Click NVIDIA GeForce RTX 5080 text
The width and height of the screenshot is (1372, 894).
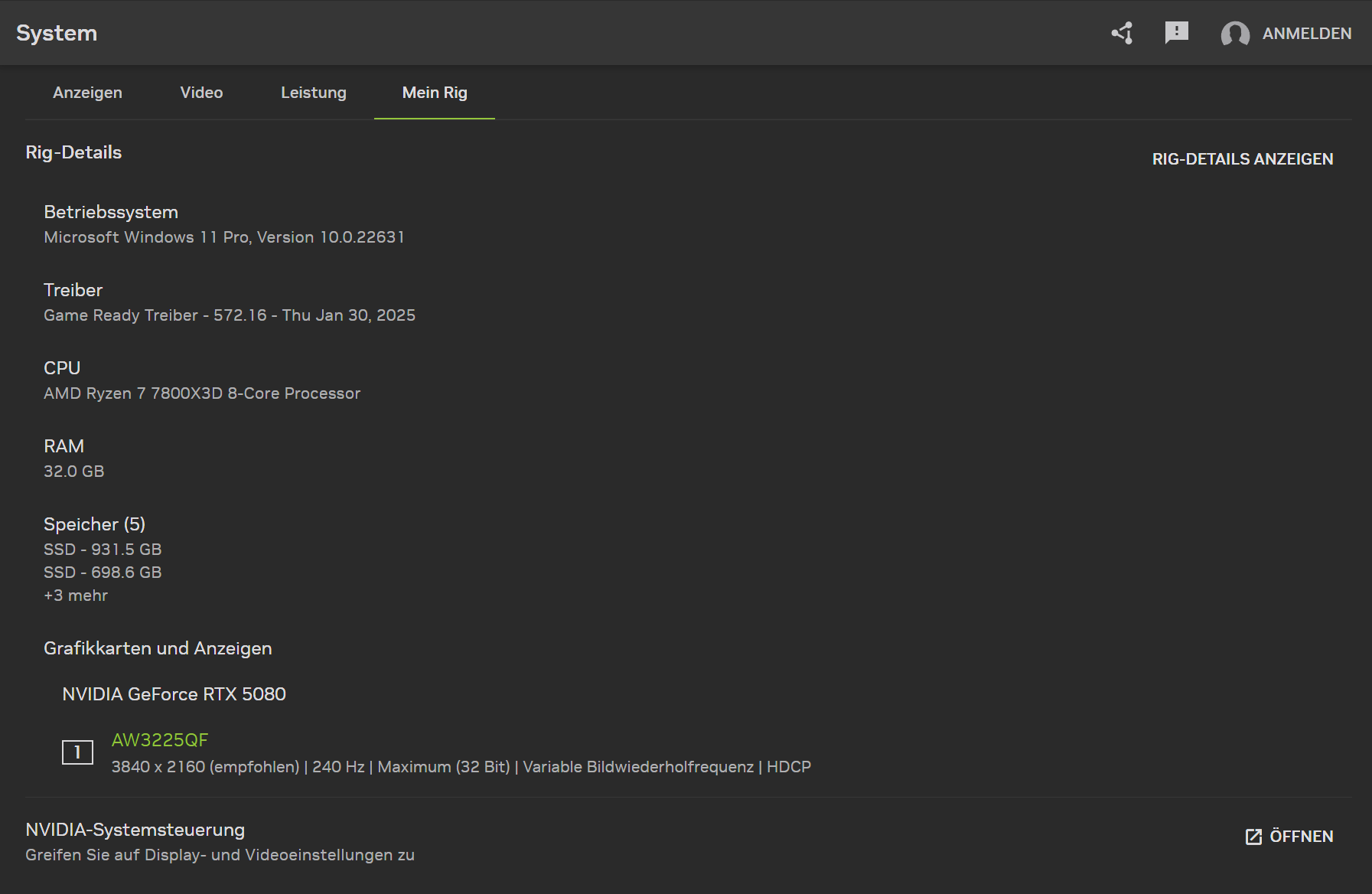[x=174, y=694]
